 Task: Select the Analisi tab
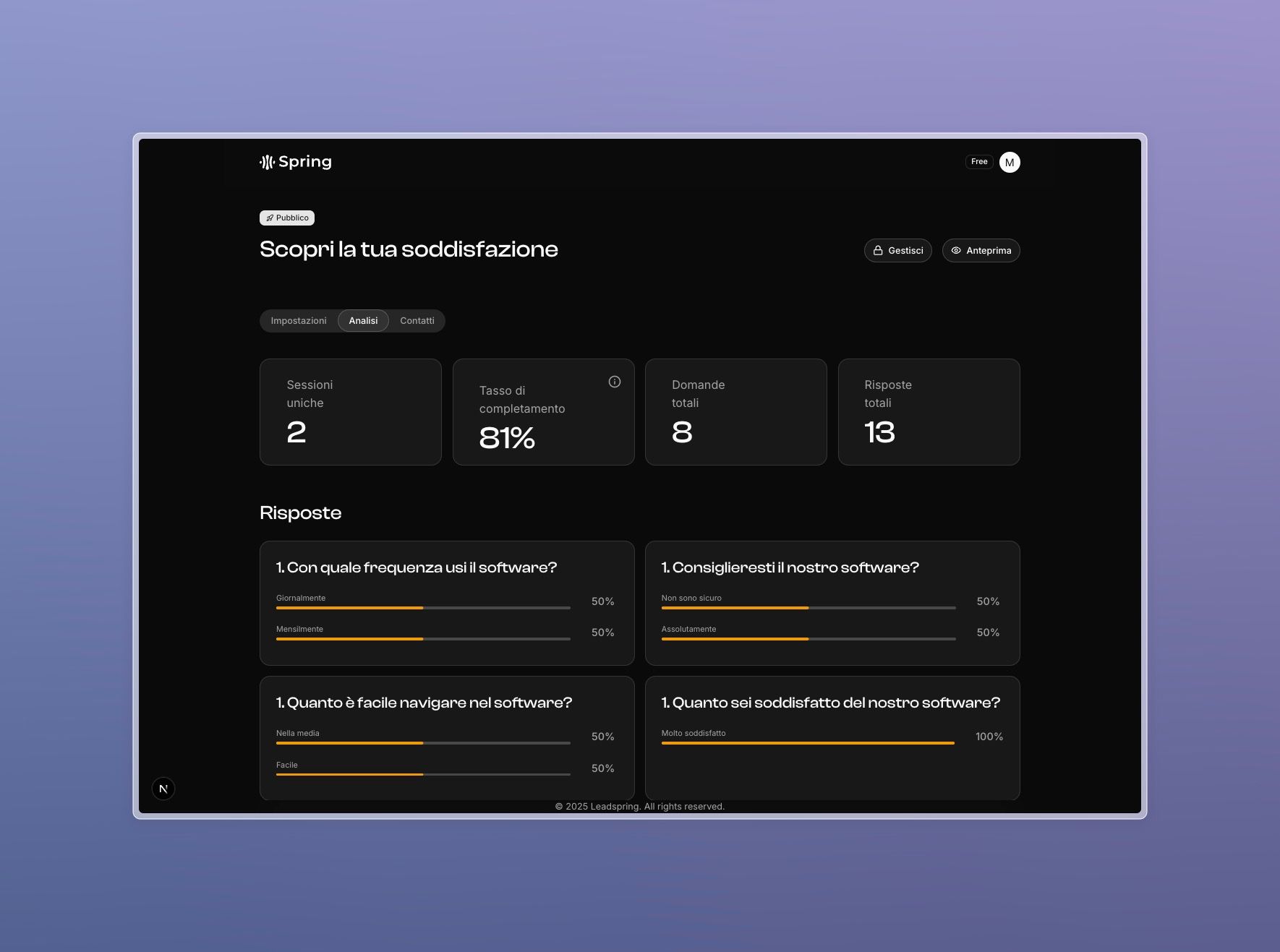(363, 321)
